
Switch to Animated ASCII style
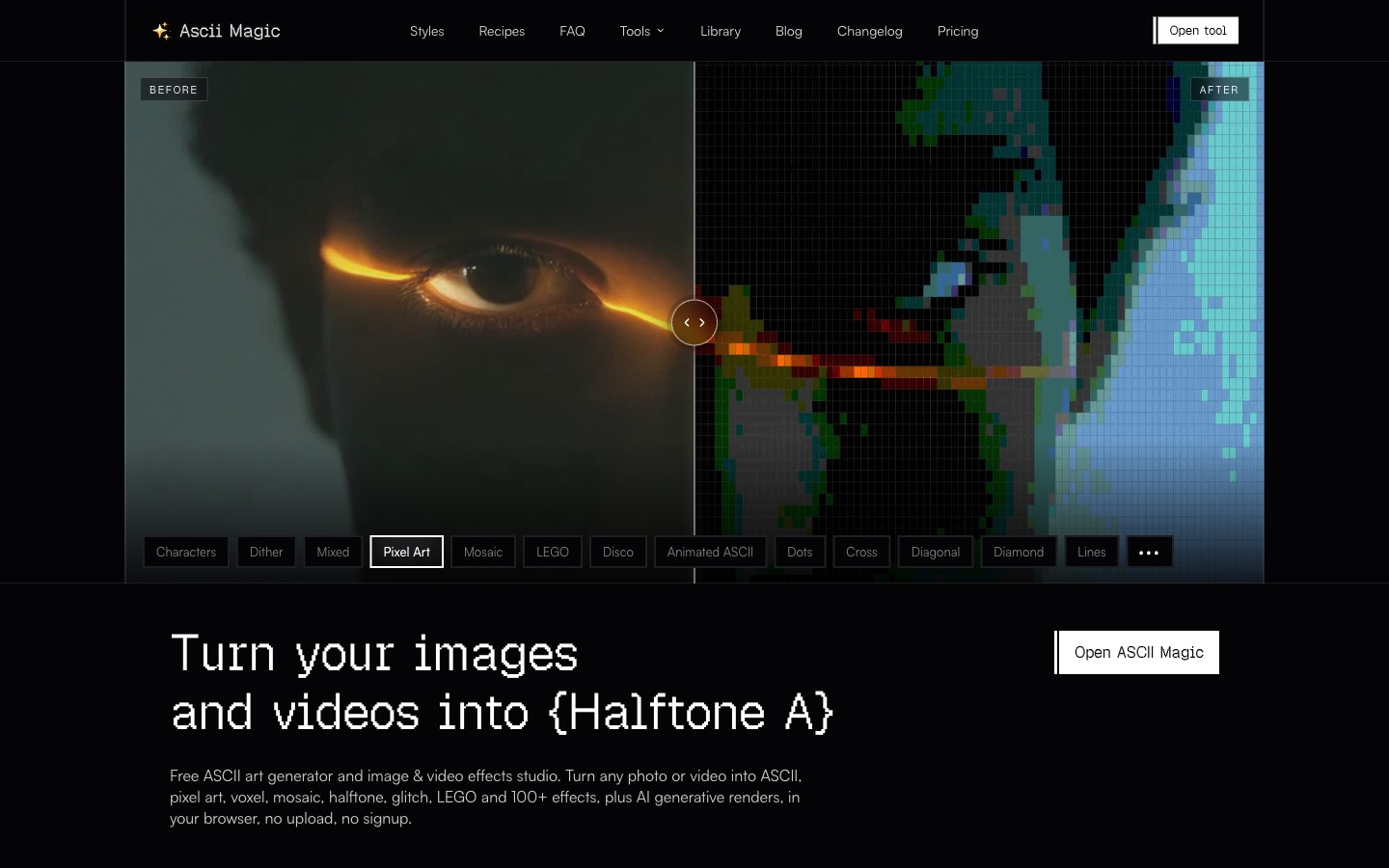[x=710, y=552]
